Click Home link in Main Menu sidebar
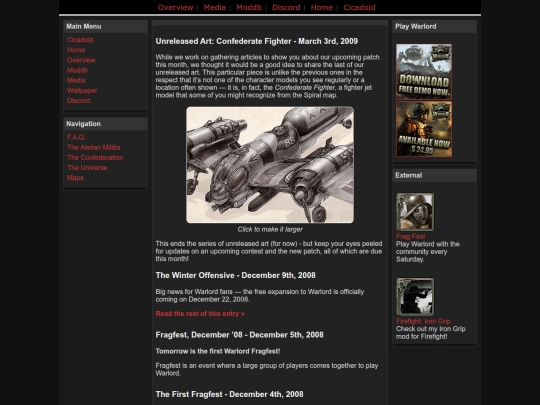This screenshot has width=540, height=405. pyautogui.click(x=76, y=50)
